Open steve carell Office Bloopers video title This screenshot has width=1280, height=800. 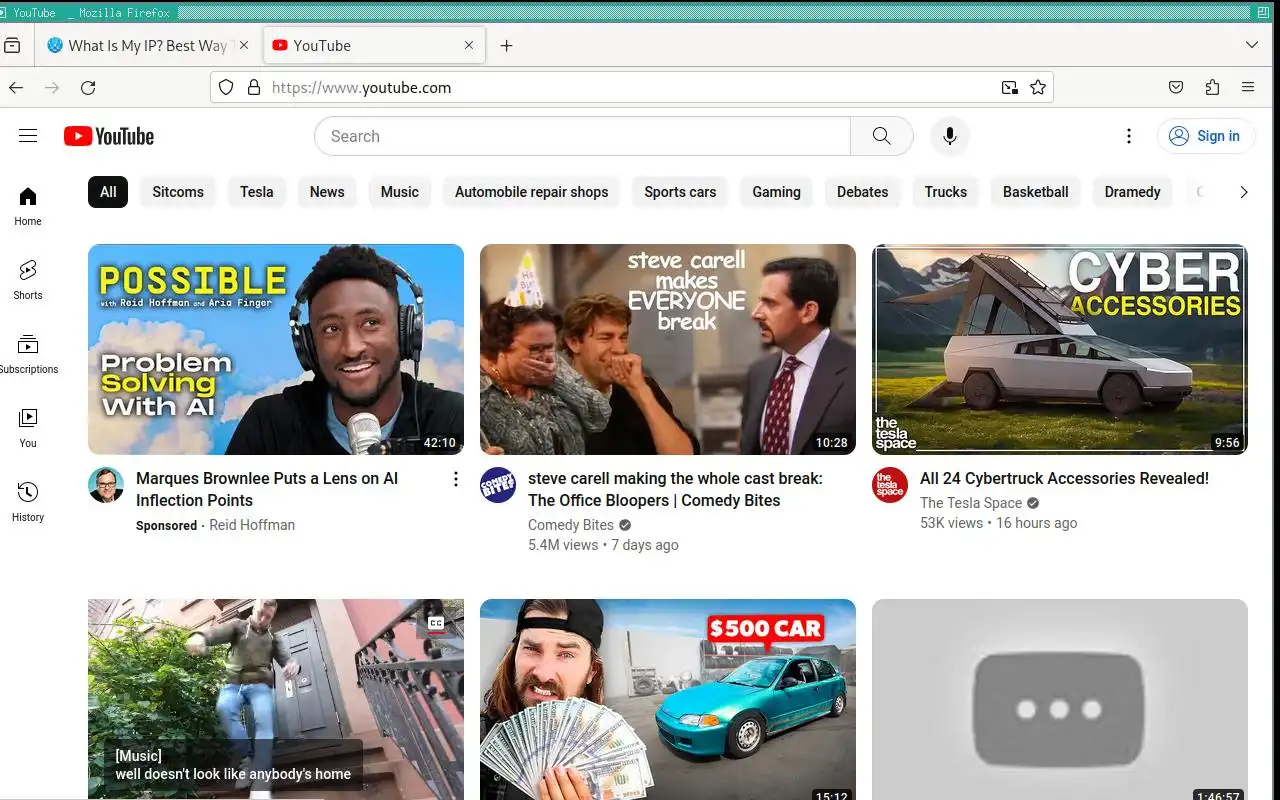click(675, 489)
